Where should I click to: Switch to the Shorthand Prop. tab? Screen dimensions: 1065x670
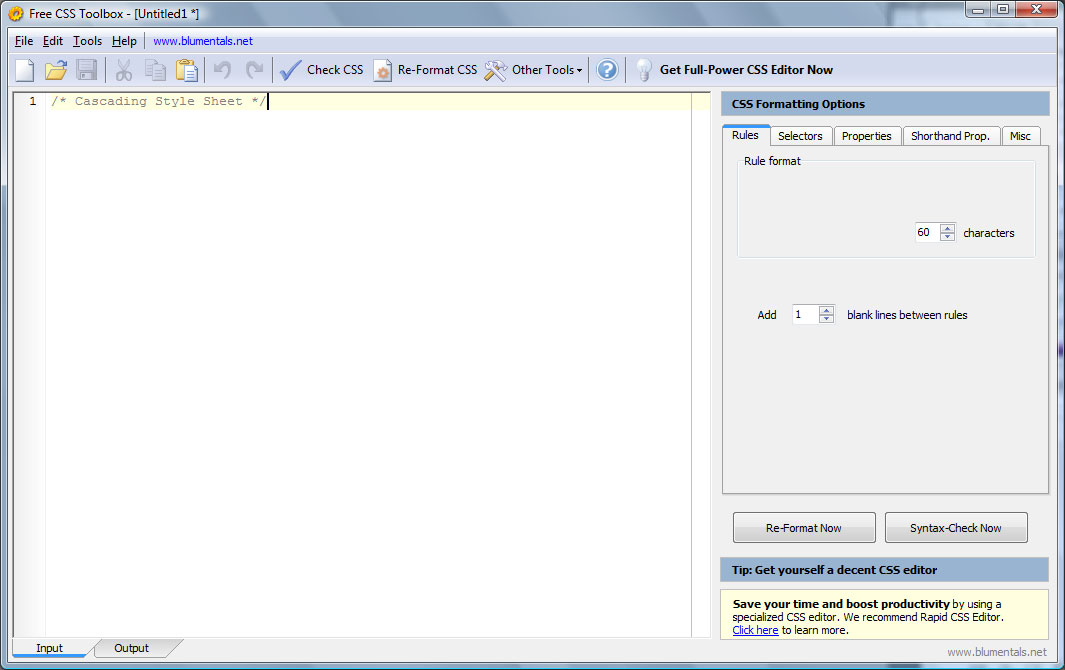[x=950, y=136]
